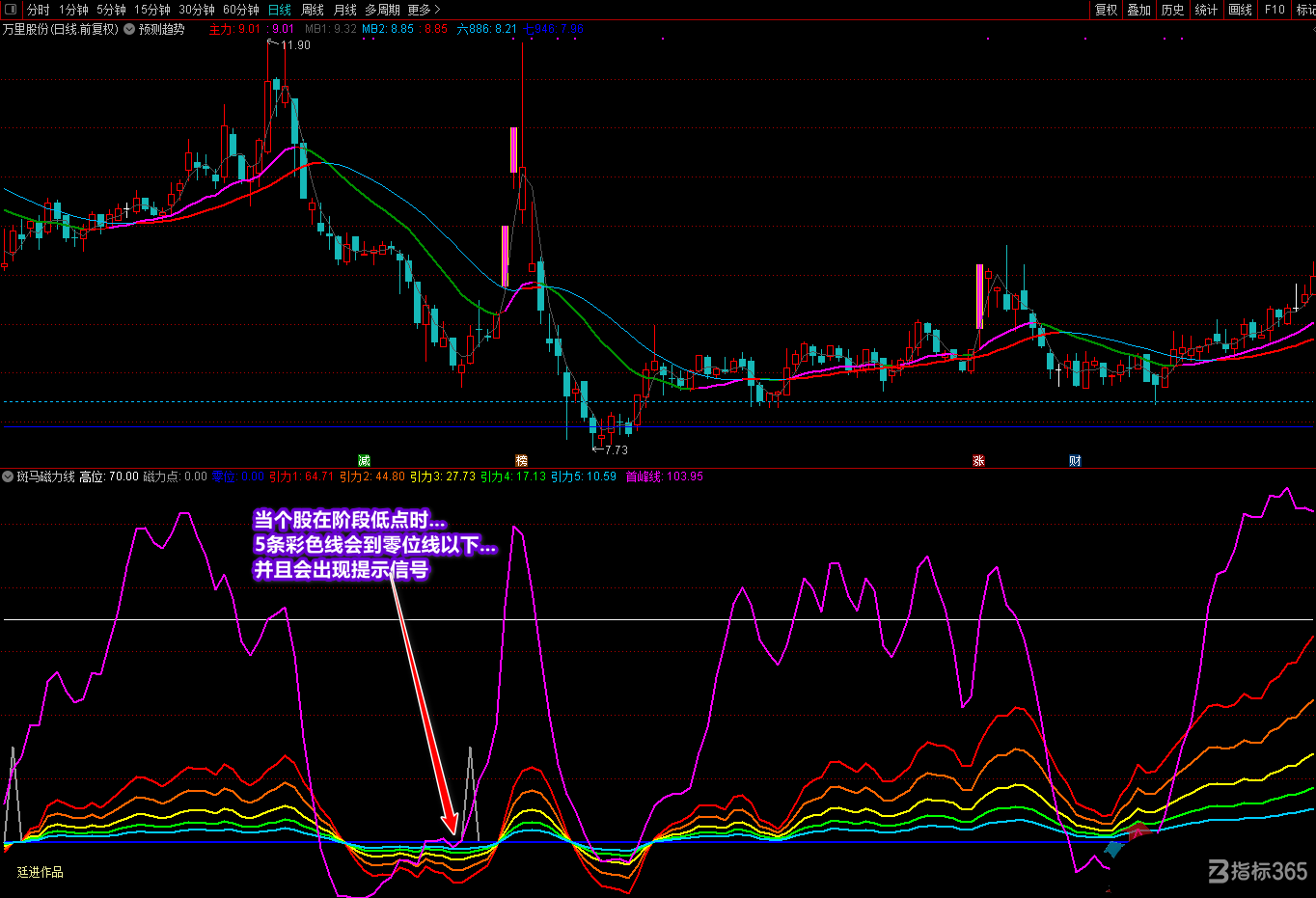The image size is (1316, 898).
Task: Click the 叠加 overlay button
Action: 1138,10
